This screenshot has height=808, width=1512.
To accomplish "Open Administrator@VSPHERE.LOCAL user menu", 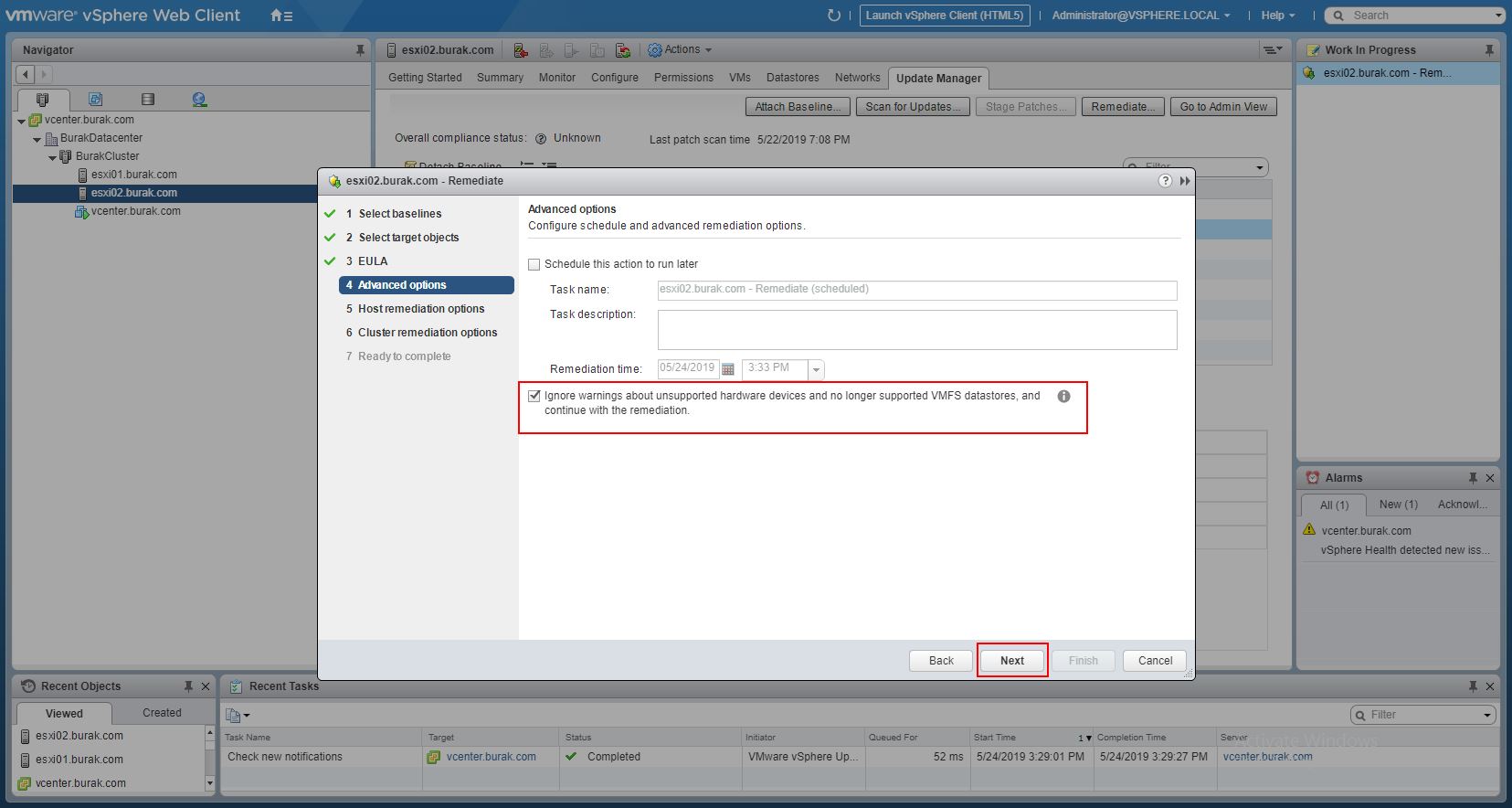I will click(x=1140, y=16).
